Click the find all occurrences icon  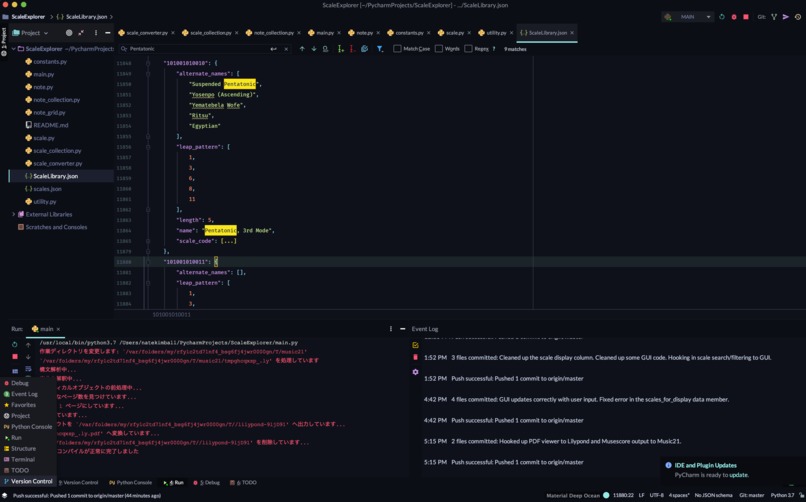coord(325,49)
